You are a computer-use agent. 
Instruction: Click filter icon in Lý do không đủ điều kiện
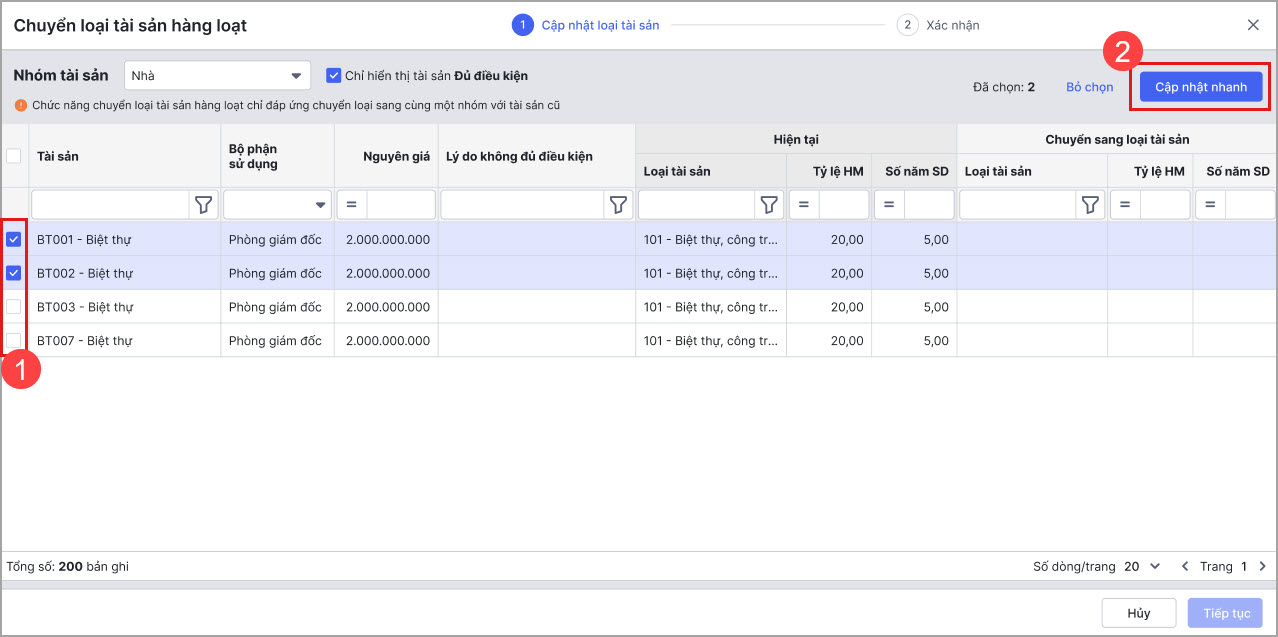coord(619,205)
